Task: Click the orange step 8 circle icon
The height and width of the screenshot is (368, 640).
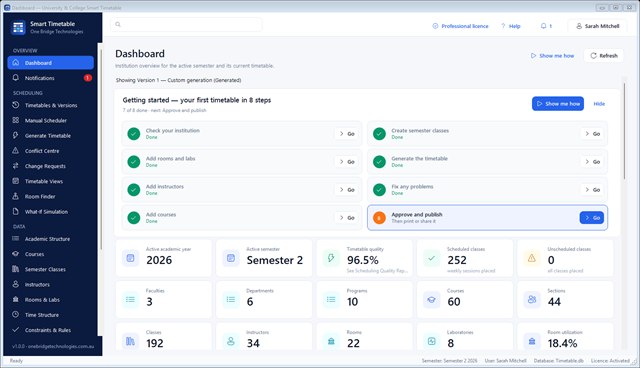Action: click(379, 218)
